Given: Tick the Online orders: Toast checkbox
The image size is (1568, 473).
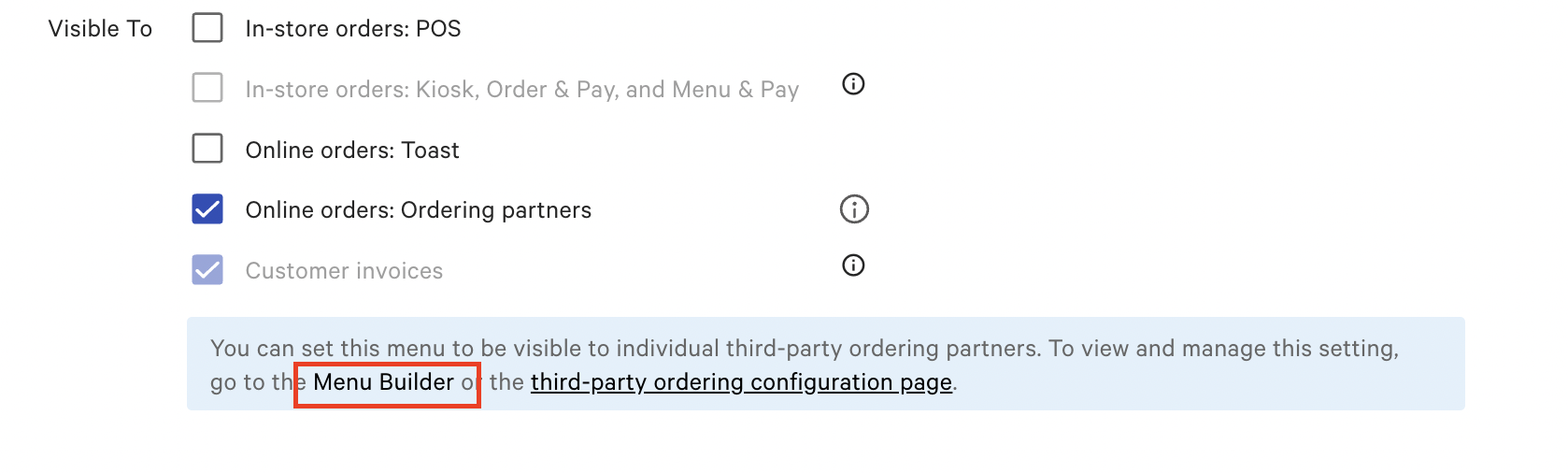Looking at the screenshot, I should click(207, 149).
